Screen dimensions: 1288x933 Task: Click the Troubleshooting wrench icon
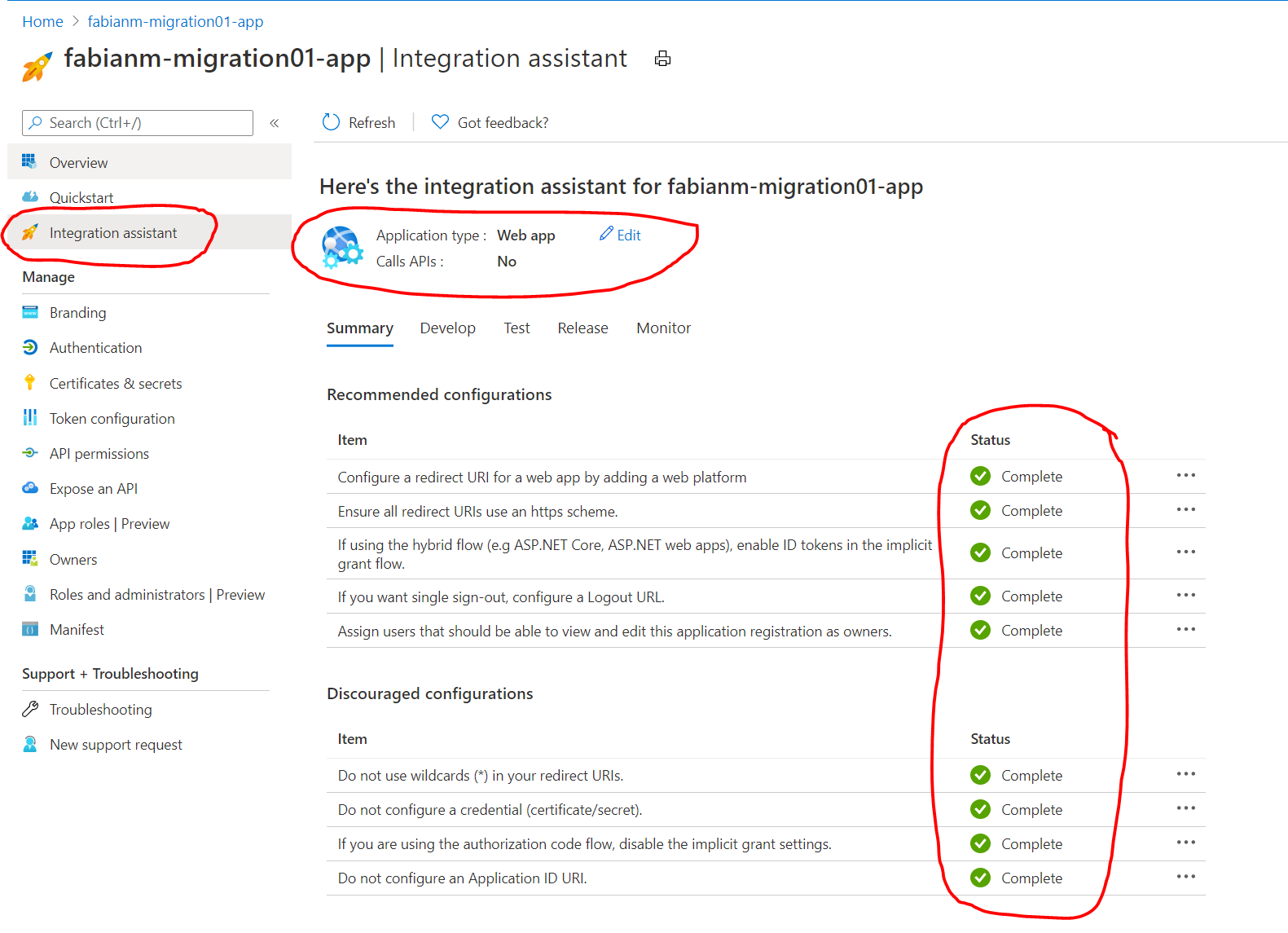point(30,709)
